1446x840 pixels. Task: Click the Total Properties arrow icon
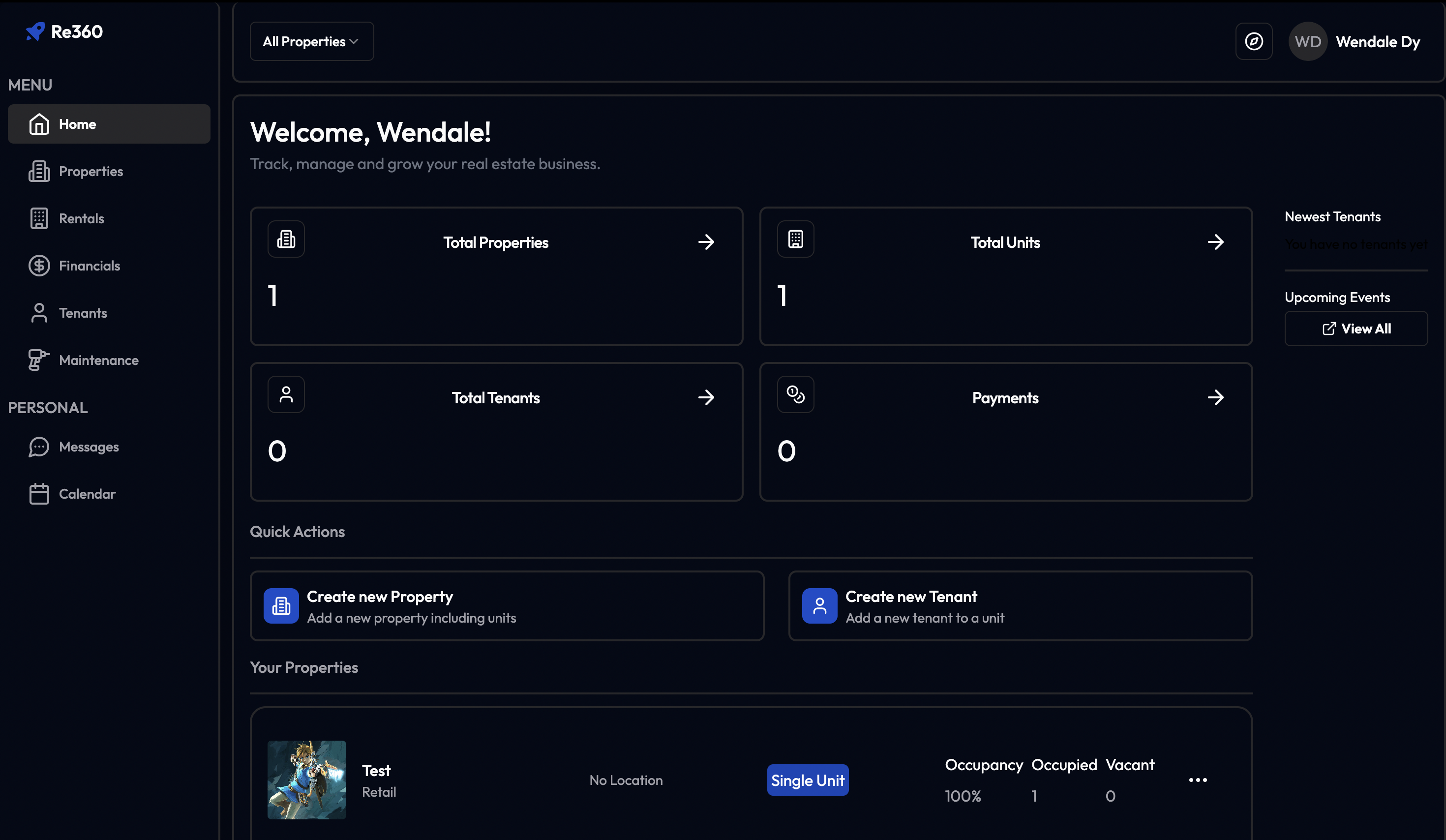(706, 242)
